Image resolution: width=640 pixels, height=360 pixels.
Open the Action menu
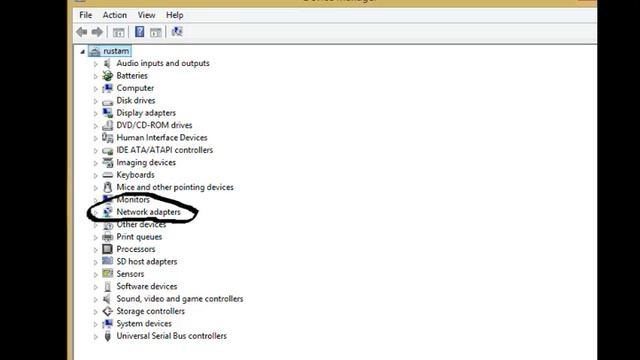115,15
